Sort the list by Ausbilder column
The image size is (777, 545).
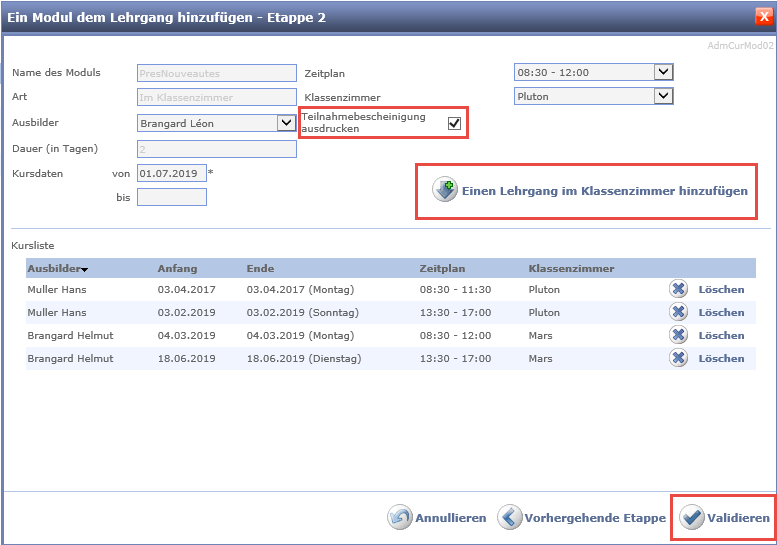pyautogui.click(x=56, y=268)
